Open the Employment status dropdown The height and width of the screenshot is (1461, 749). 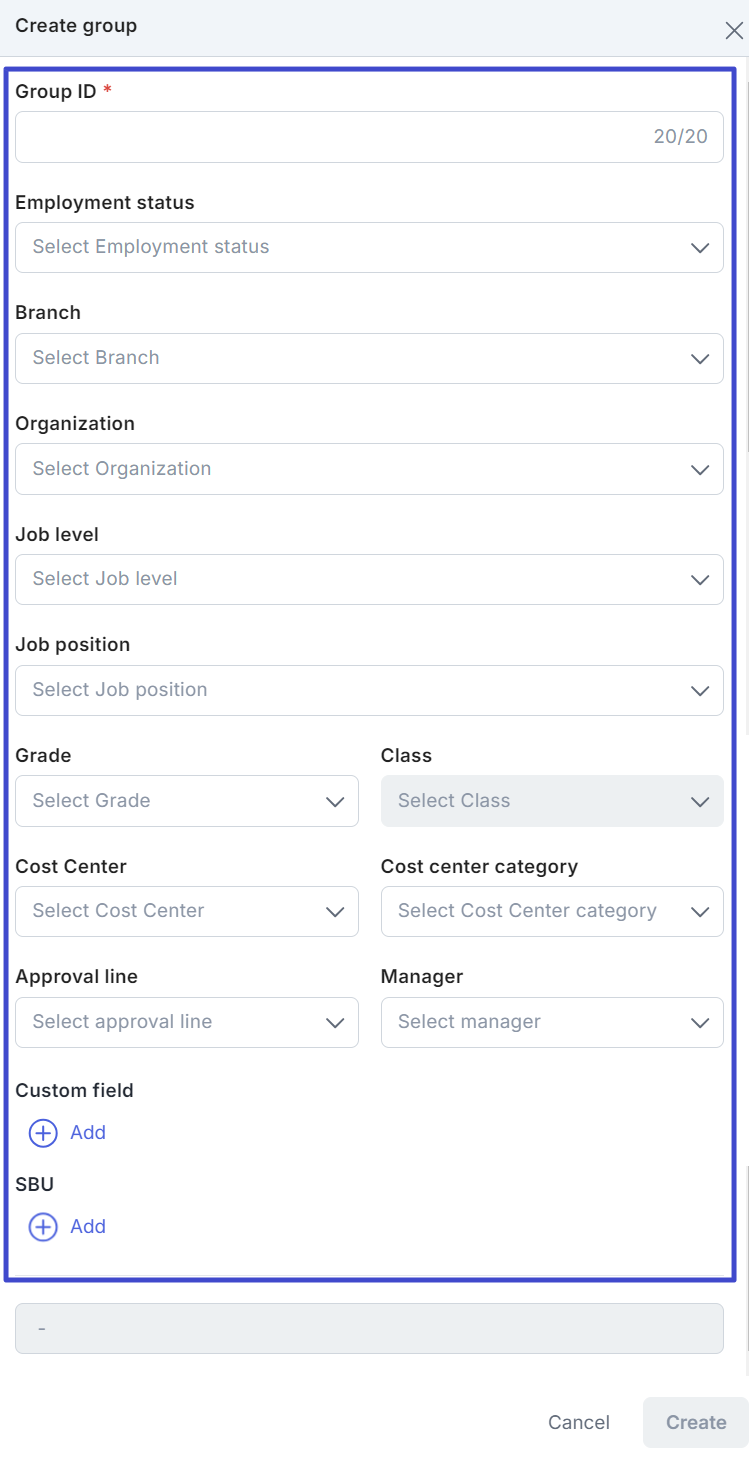(x=369, y=247)
